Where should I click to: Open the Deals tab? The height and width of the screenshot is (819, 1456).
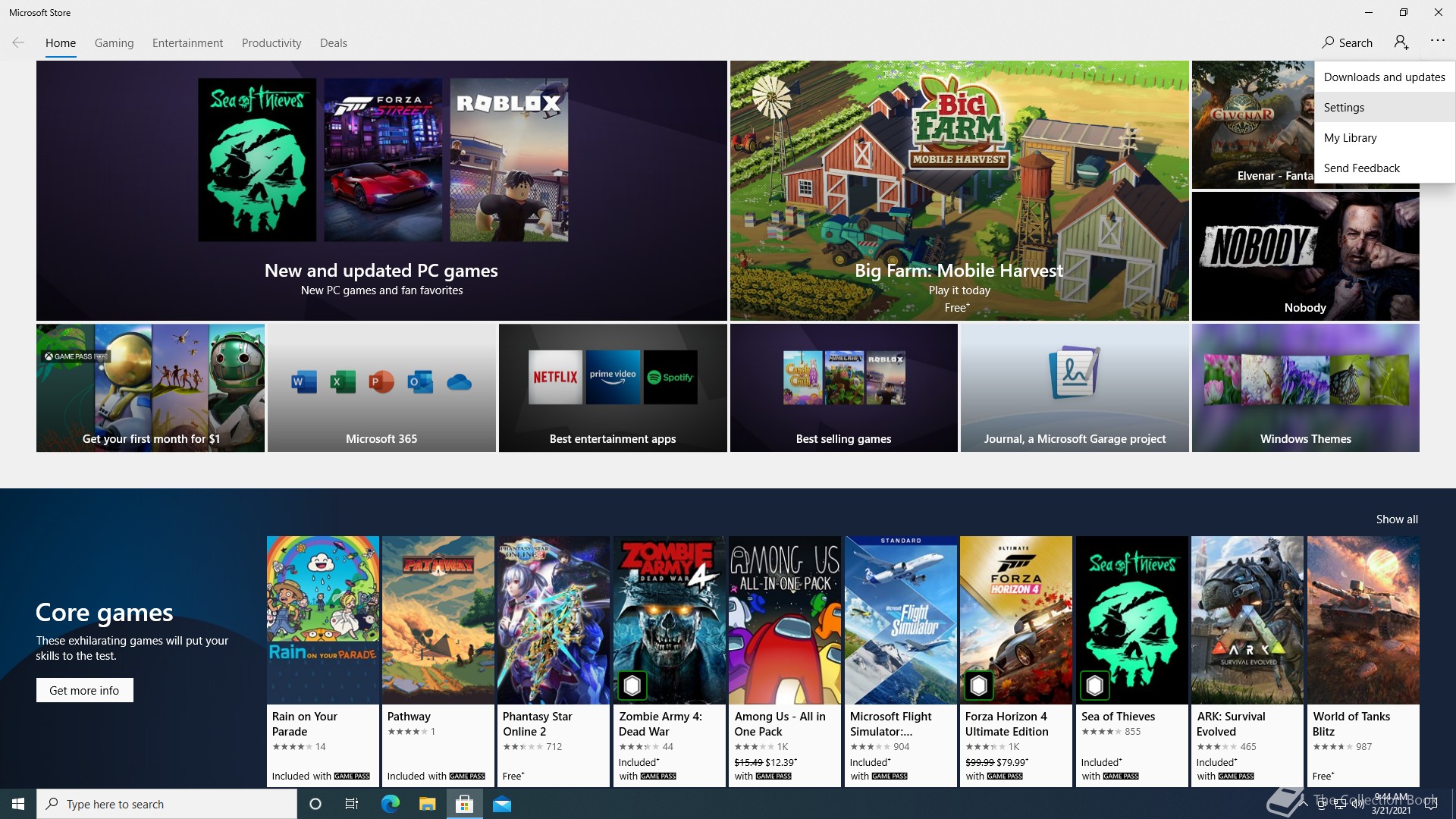[x=334, y=43]
